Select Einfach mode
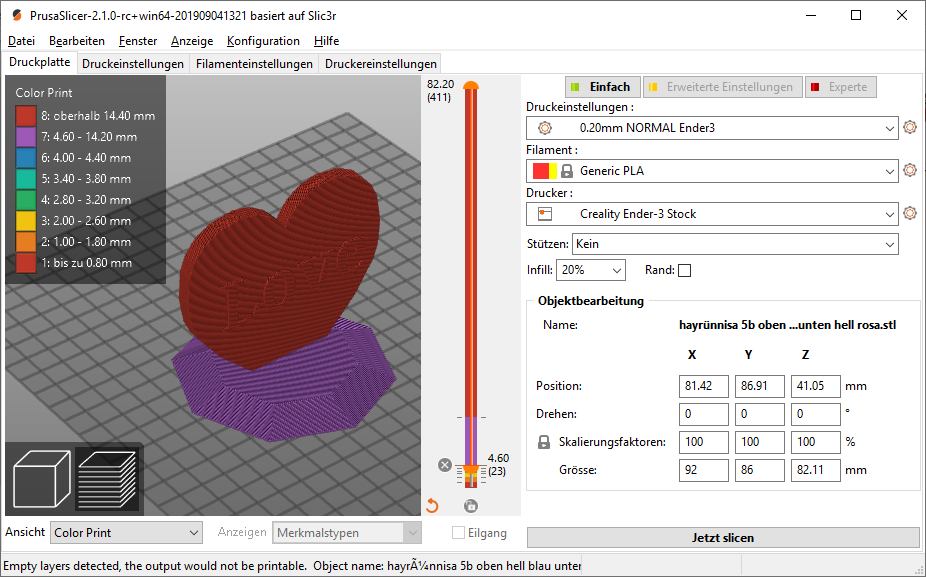Image resolution: width=926 pixels, height=577 pixels. (602, 87)
